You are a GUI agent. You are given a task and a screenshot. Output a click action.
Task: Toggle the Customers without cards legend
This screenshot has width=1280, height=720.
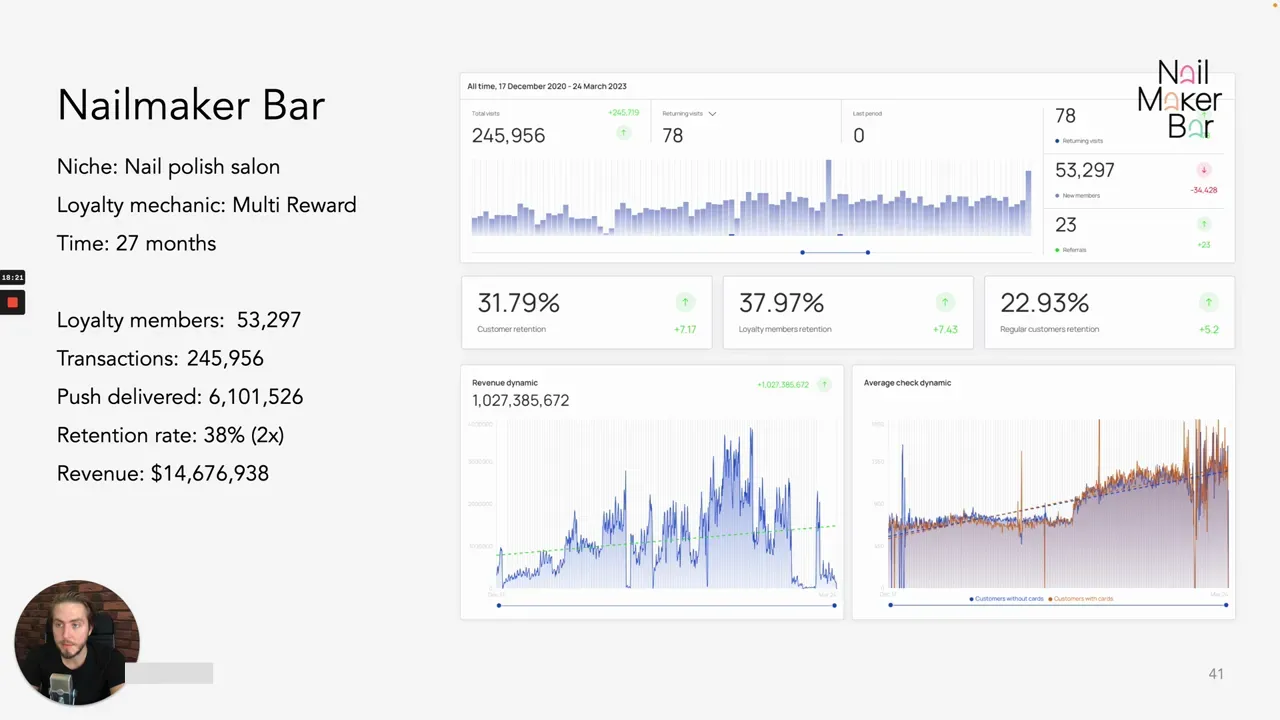click(x=1006, y=599)
